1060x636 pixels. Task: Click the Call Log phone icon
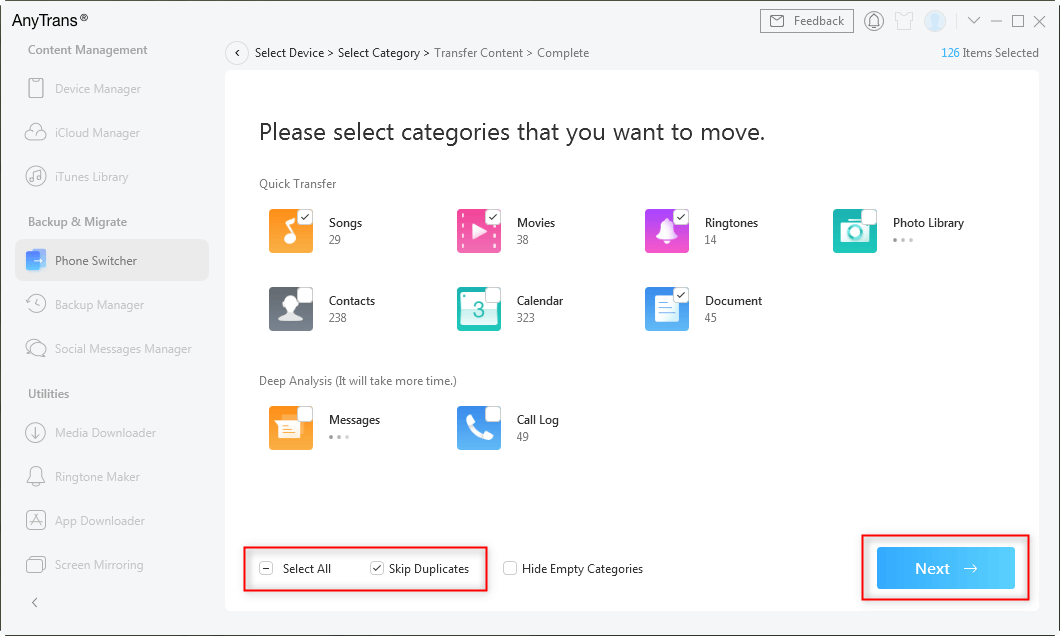pyautogui.click(x=479, y=428)
